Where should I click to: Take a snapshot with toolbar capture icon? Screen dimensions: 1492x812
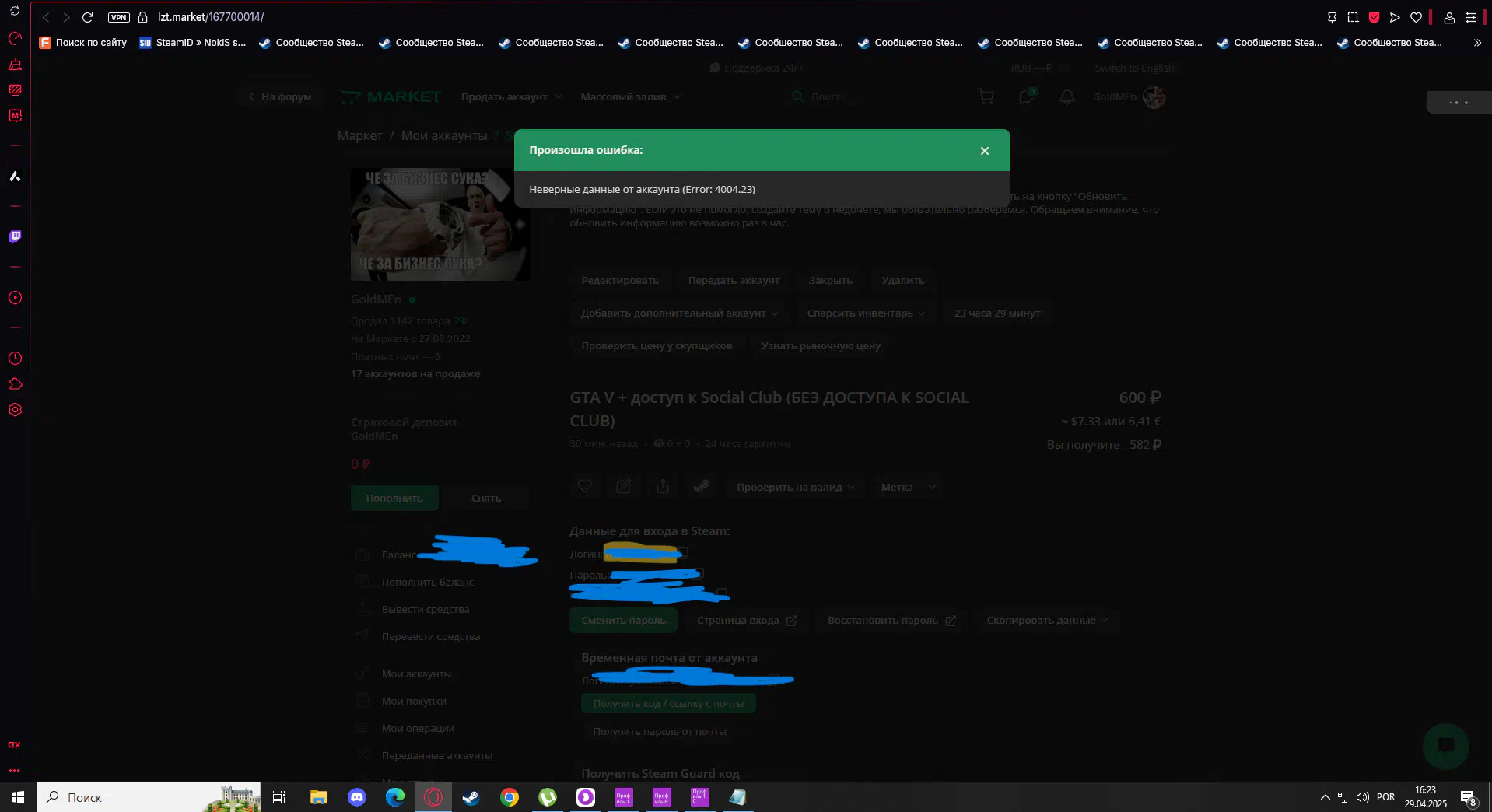point(1353,17)
